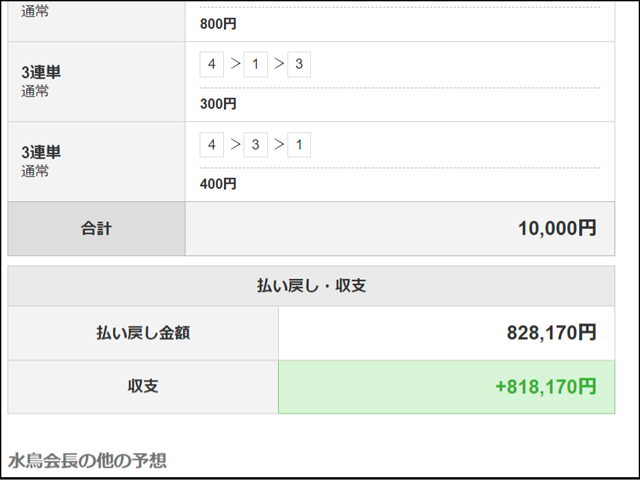Select the 300円 bet amount
640x480 pixels.
pos(218,104)
